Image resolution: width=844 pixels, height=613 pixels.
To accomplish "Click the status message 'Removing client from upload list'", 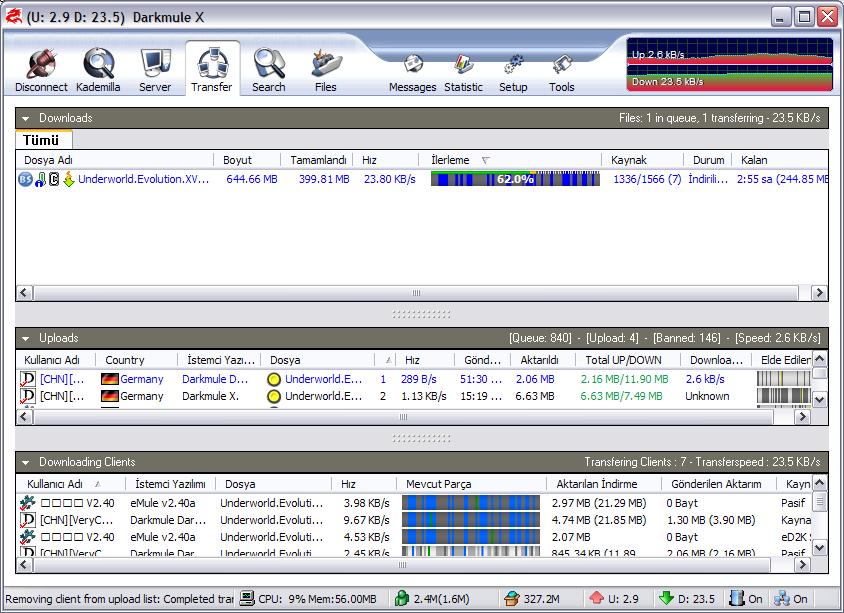I will [119, 599].
